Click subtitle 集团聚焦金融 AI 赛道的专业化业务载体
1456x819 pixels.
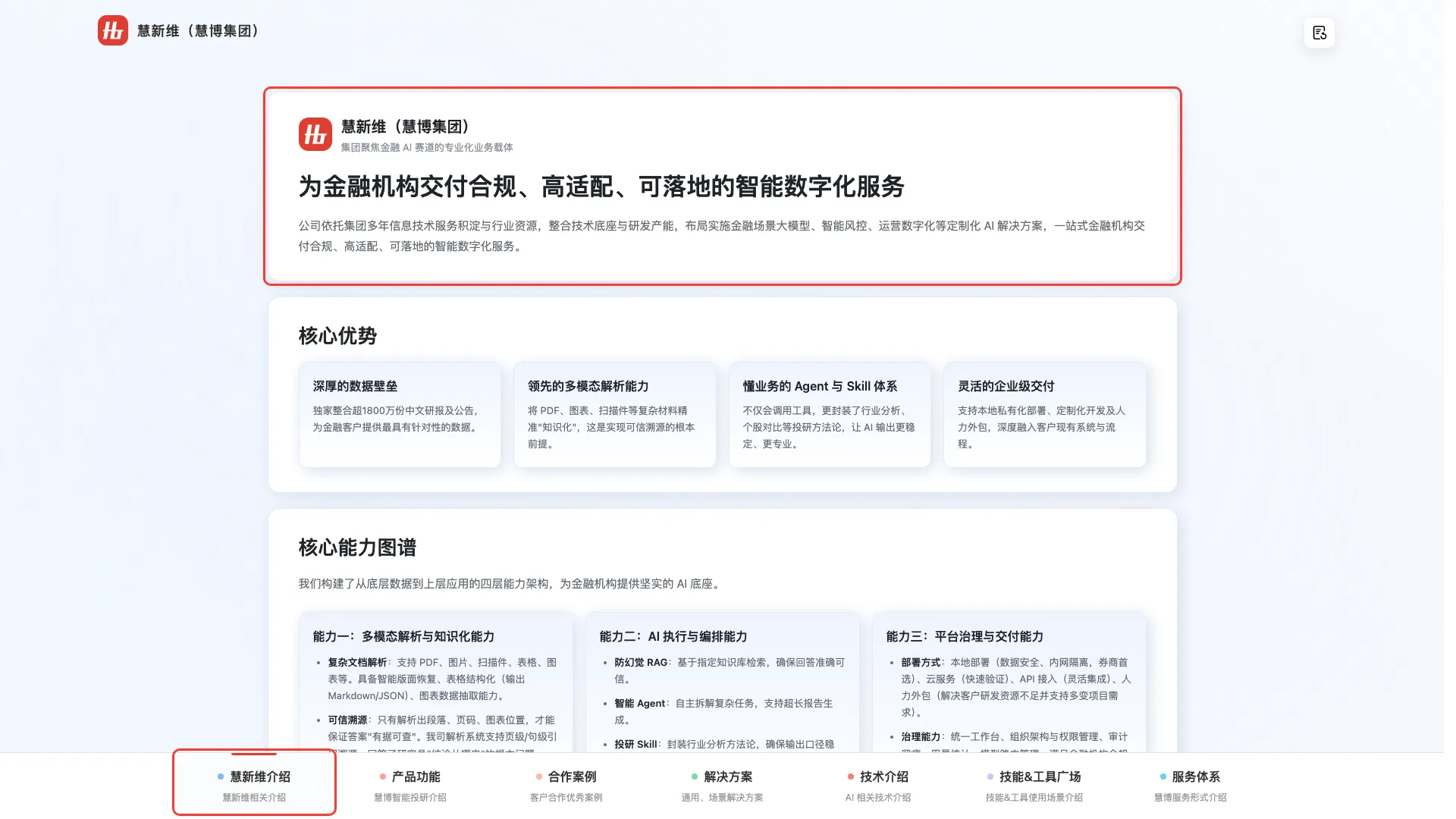click(427, 148)
